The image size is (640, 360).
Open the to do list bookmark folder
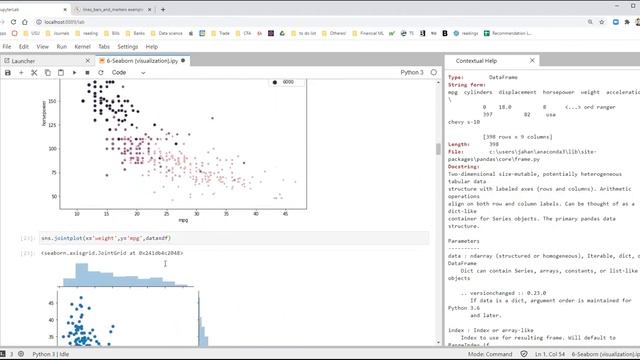[x=303, y=33]
